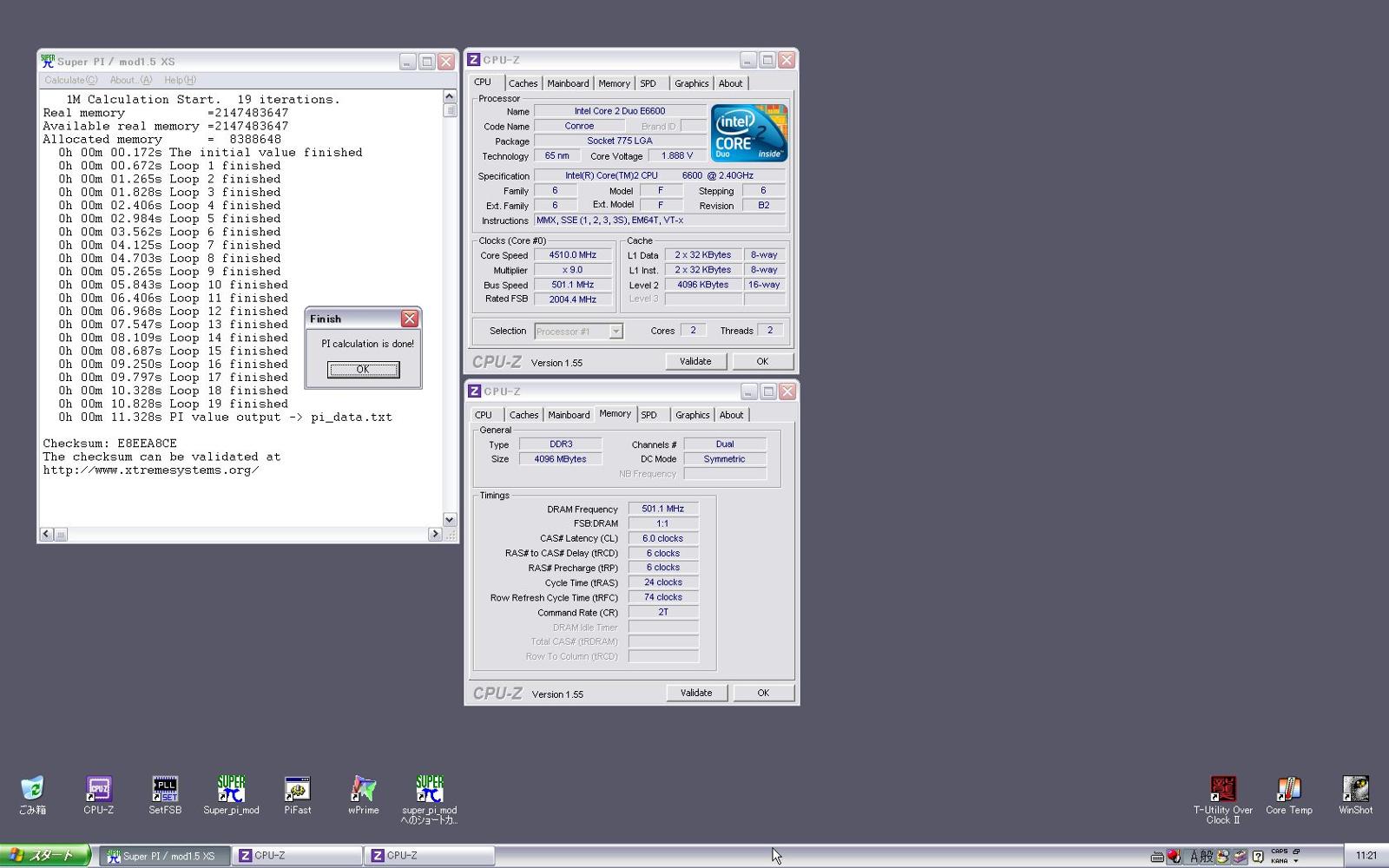This screenshot has height=868, width=1389.
Task: Click the Super PI horizontal scrollbar right arrow
Action: click(x=436, y=535)
